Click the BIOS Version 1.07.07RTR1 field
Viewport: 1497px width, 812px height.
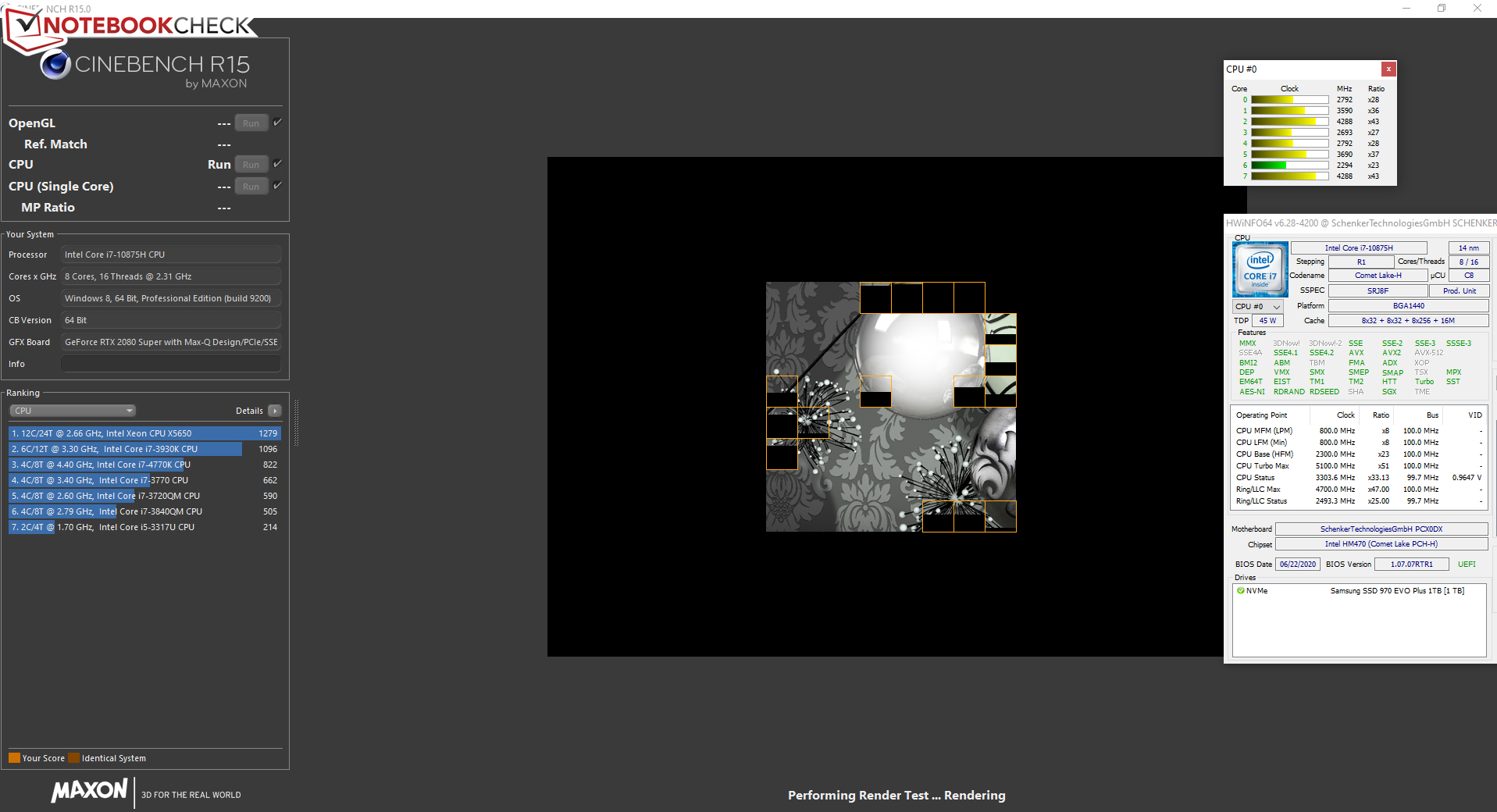click(x=1412, y=564)
